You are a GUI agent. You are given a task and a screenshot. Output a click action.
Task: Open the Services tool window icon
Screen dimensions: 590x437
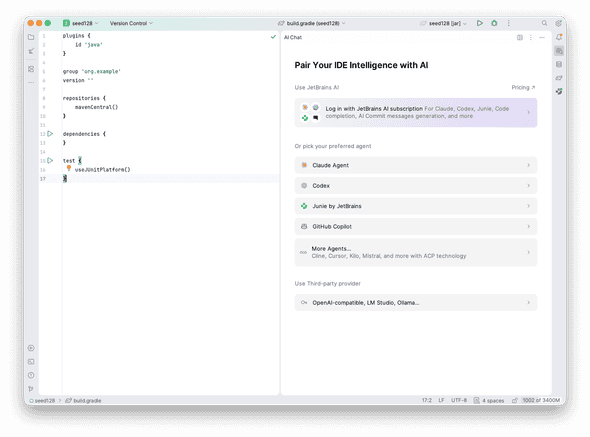click(x=31, y=348)
